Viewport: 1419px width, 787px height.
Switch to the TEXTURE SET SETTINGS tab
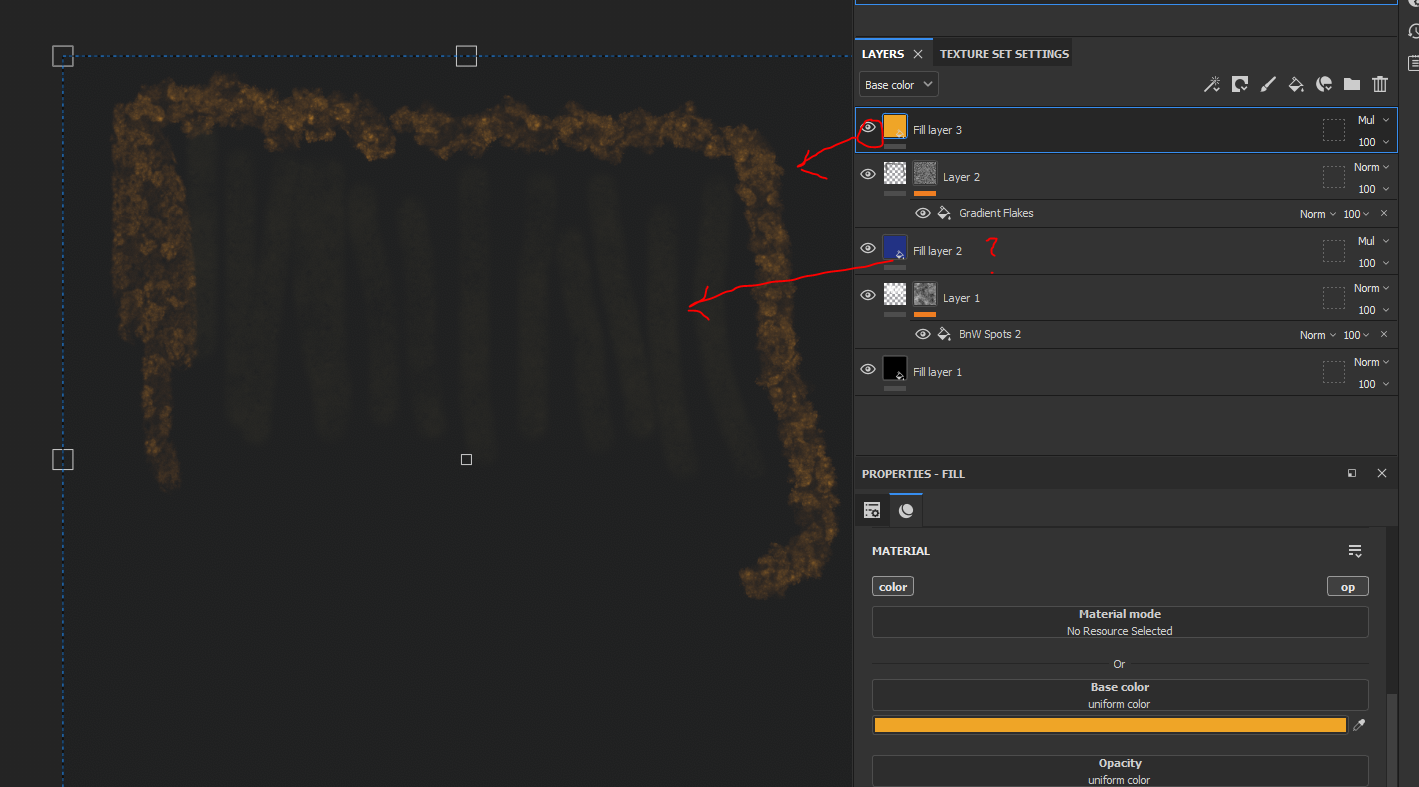point(1003,53)
